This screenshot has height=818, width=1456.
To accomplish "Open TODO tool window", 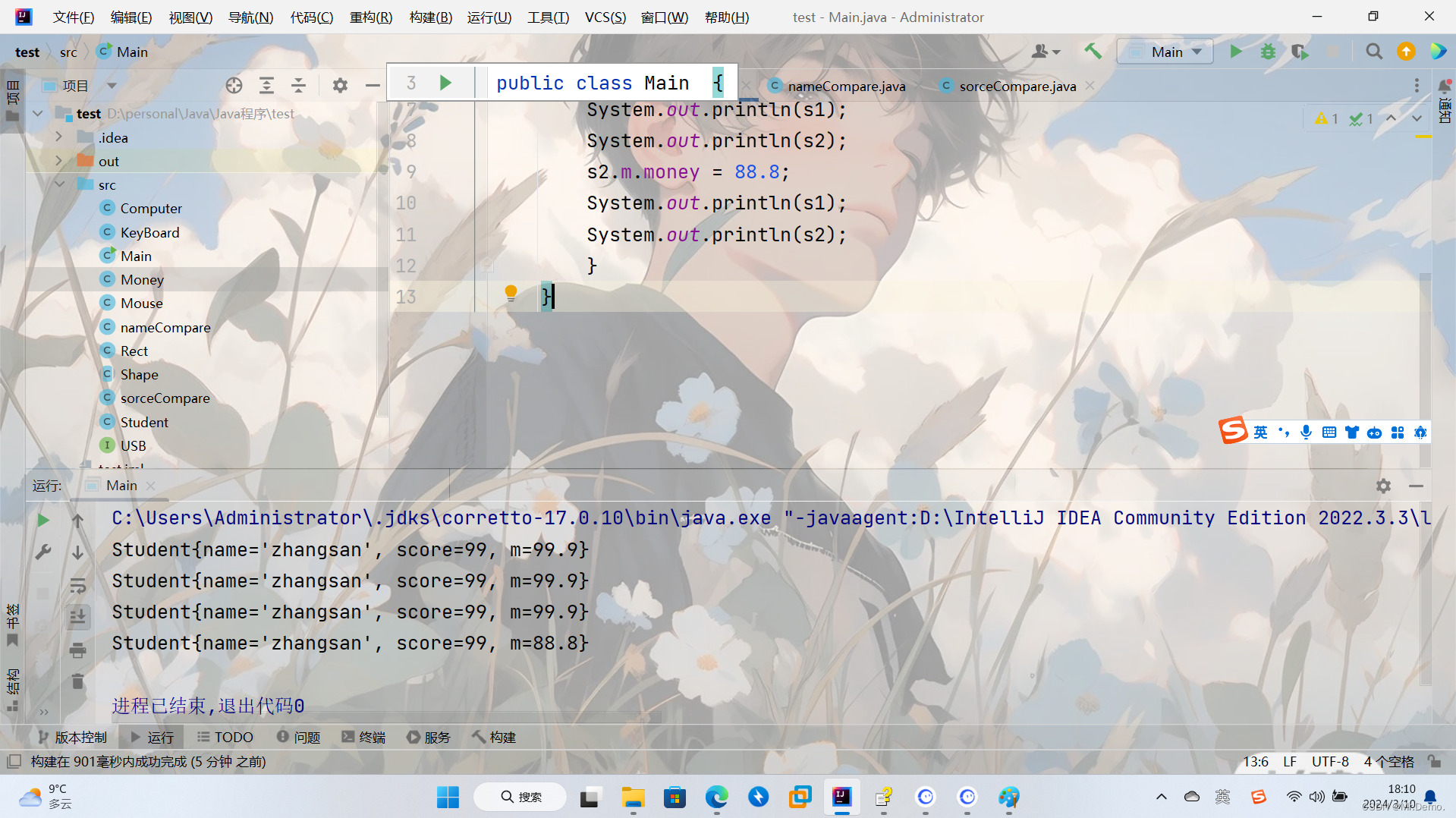I will coord(225,738).
